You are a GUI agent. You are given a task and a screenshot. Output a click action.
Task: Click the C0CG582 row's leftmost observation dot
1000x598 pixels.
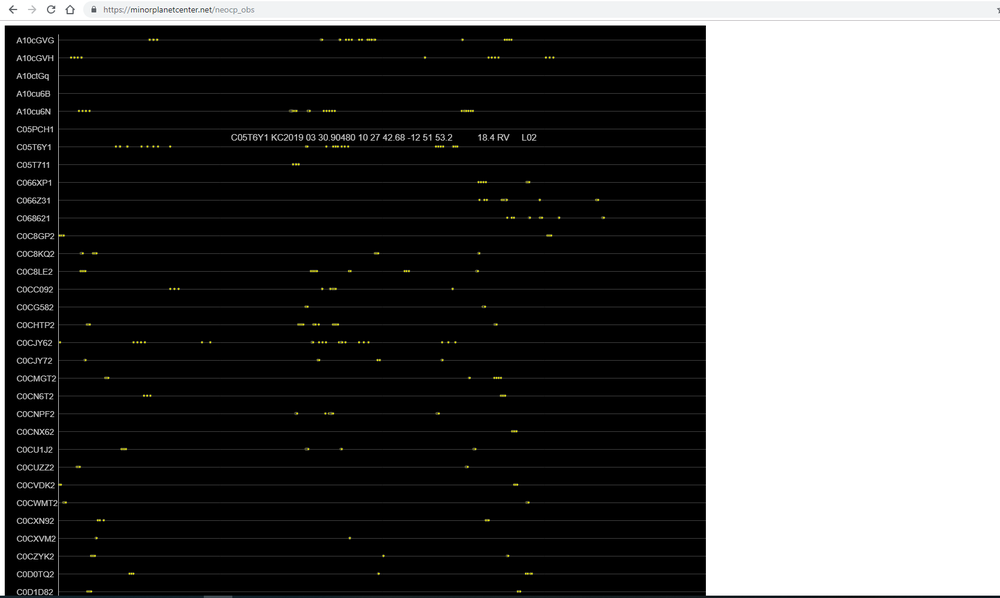tap(306, 307)
